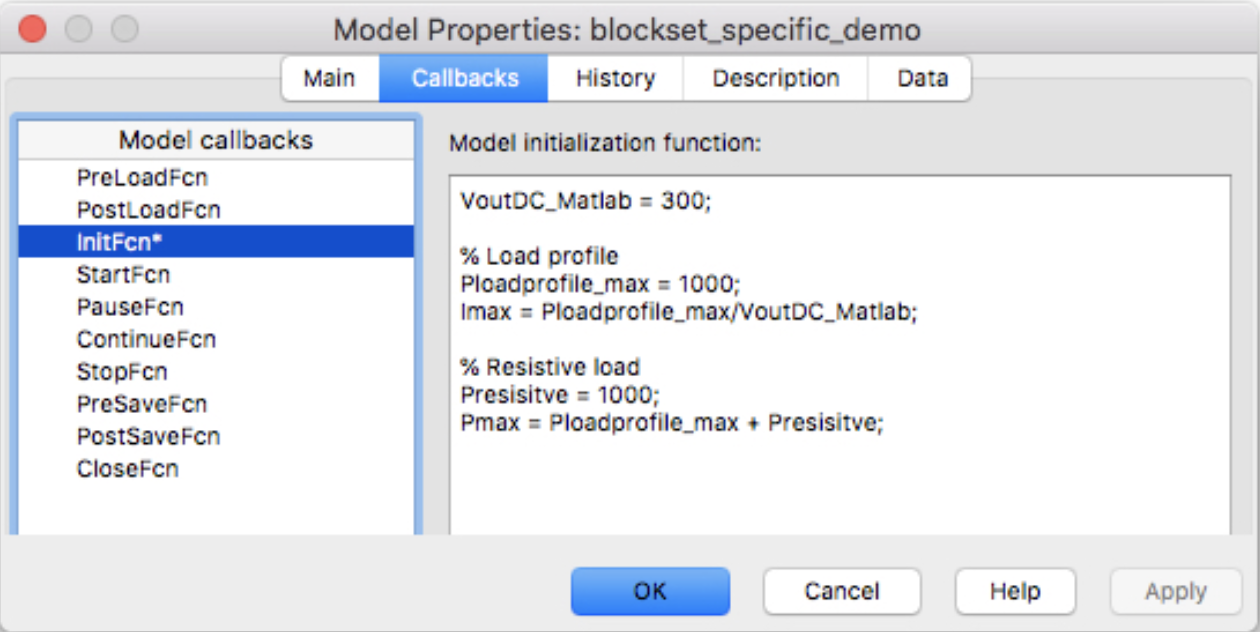Choose the PreSaveFcn callback

point(142,404)
